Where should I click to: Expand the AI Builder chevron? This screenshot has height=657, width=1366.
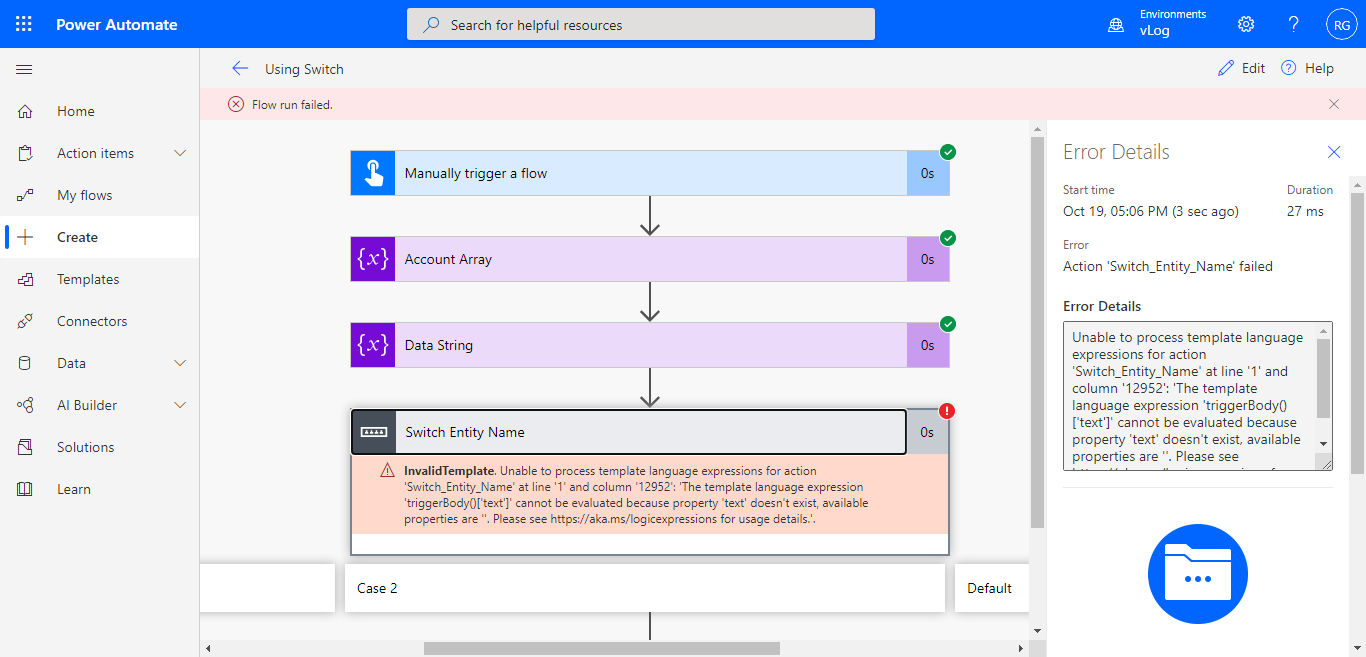point(180,405)
